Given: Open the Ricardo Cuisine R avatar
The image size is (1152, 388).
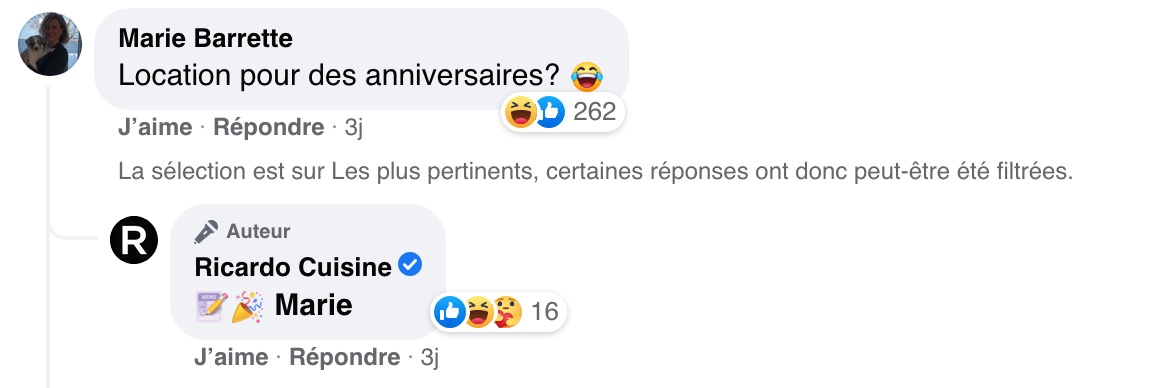Looking at the screenshot, I should click(x=134, y=240).
